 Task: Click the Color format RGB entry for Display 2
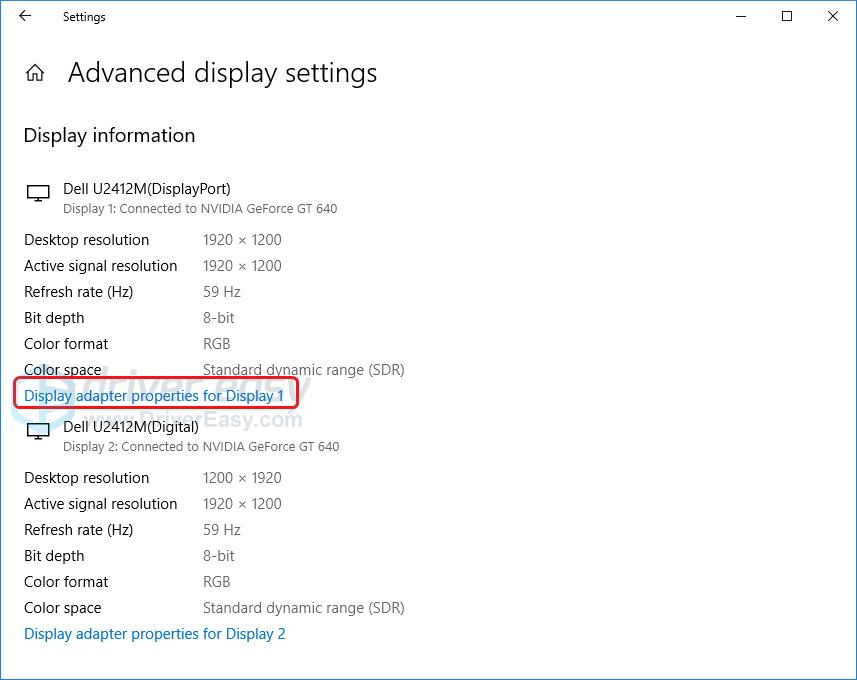coord(217,581)
